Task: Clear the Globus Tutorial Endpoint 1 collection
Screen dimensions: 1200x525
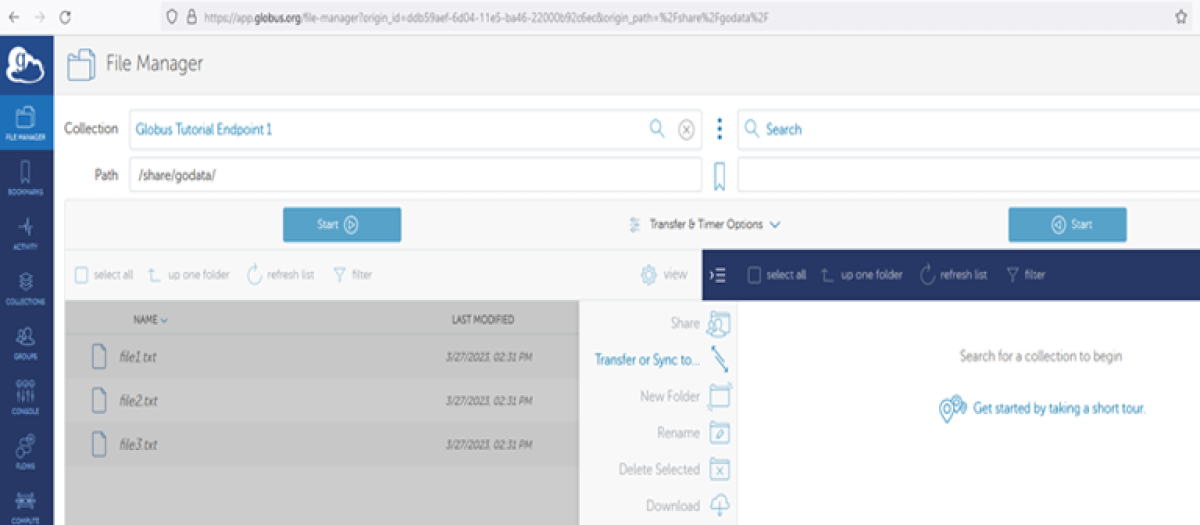Action: [x=686, y=129]
